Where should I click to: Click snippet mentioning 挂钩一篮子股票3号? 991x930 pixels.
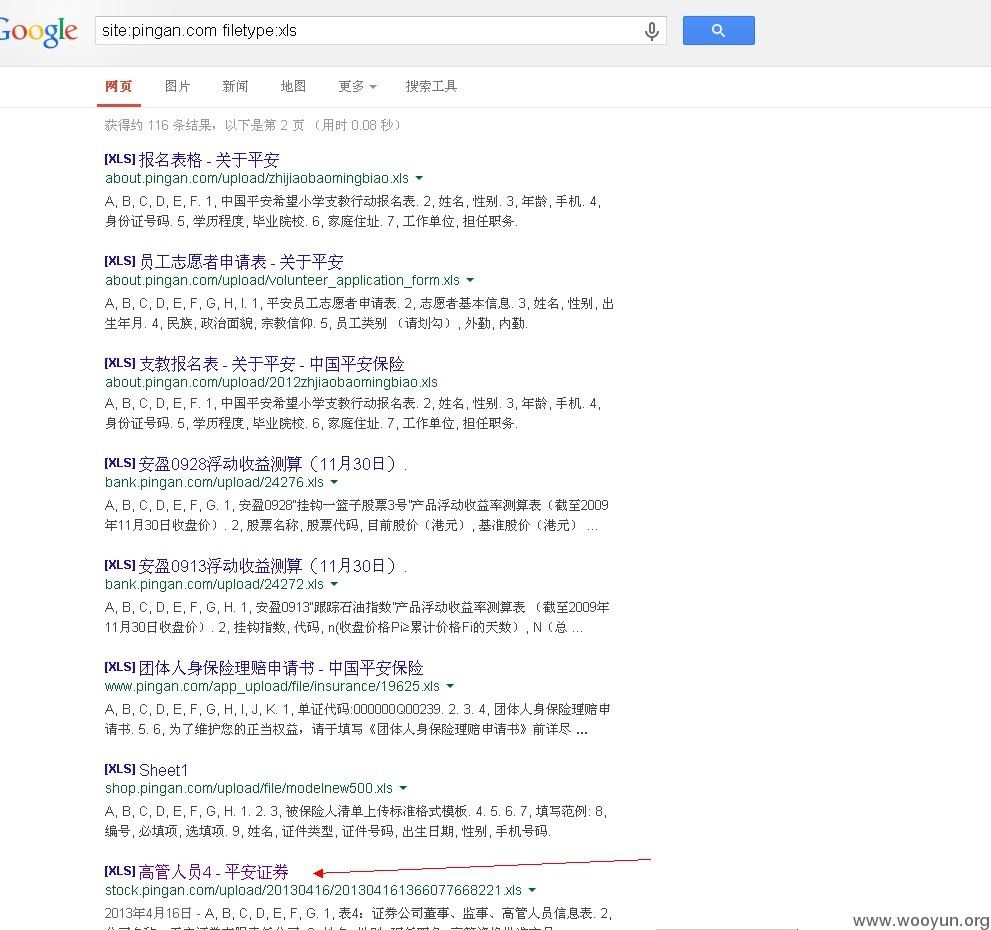(356, 515)
